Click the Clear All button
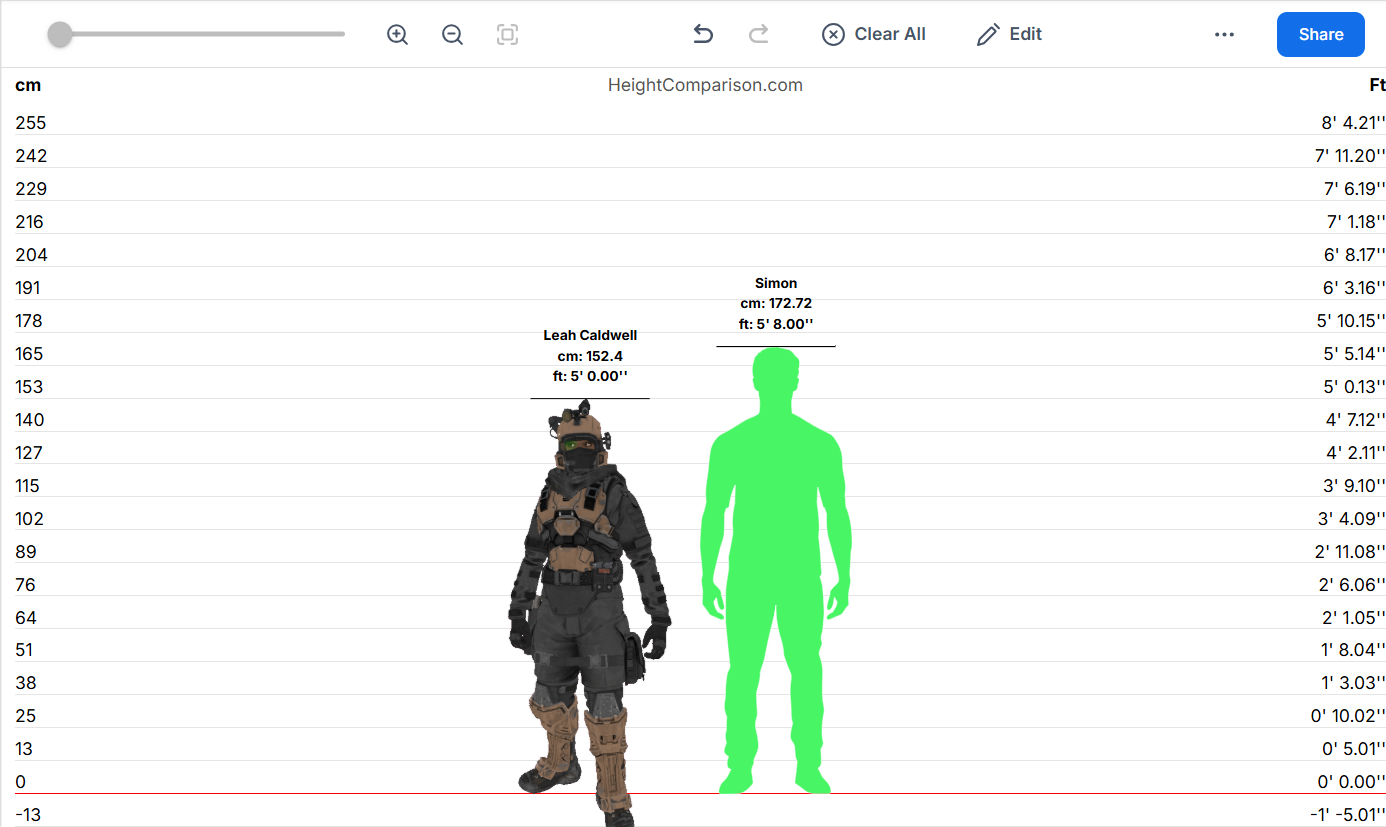This screenshot has width=1386, height=827. [x=873, y=35]
